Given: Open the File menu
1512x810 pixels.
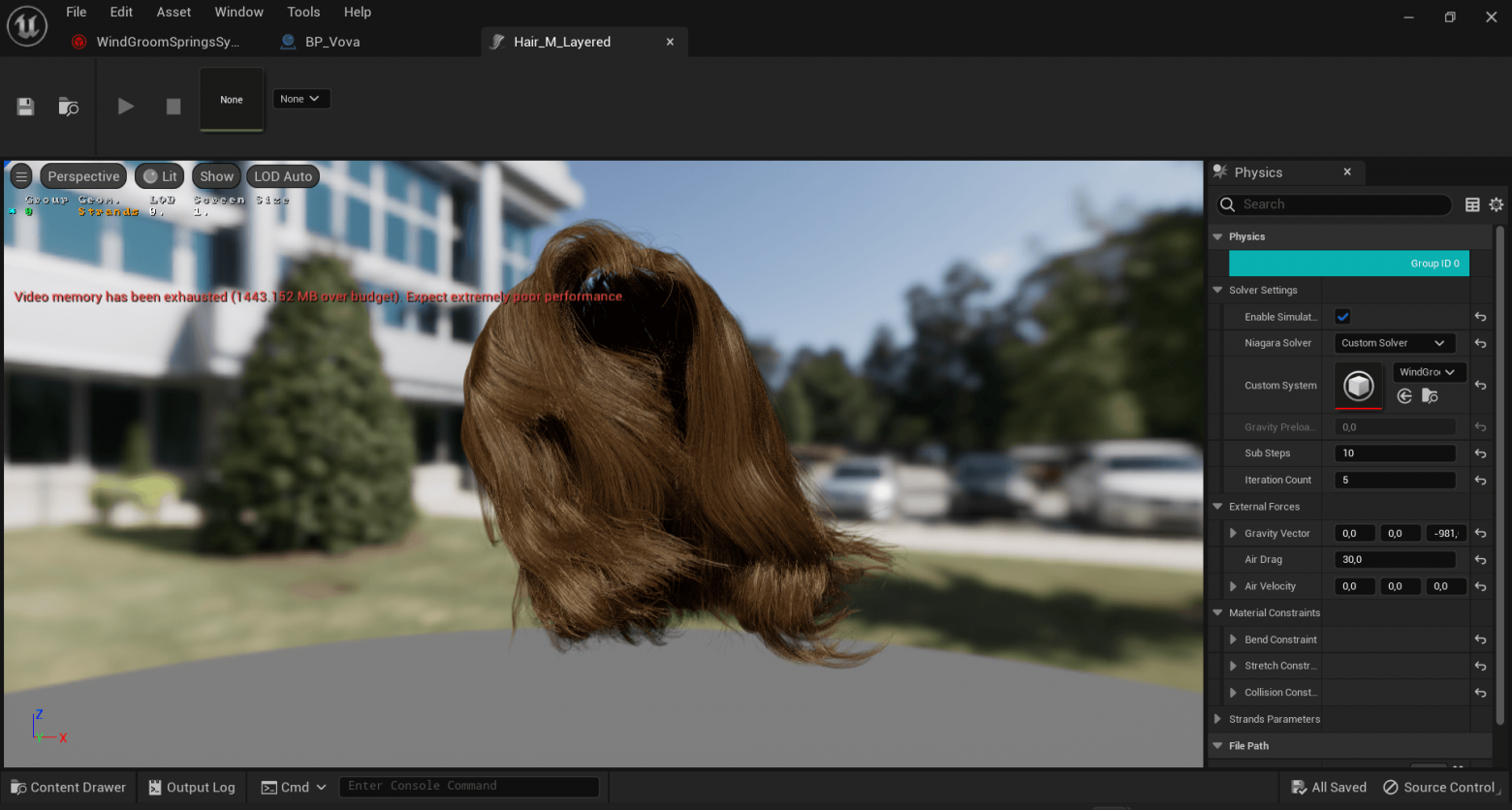Looking at the screenshot, I should tap(77, 12).
